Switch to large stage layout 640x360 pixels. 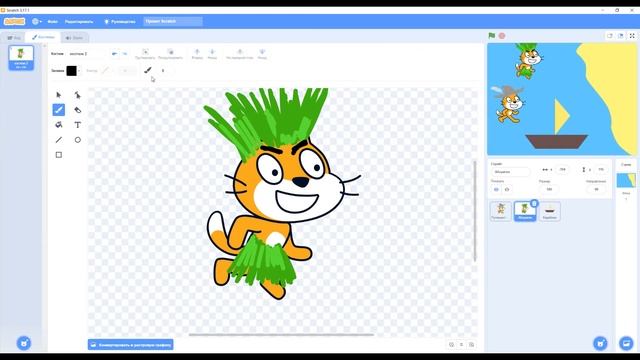[x=620, y=36]
